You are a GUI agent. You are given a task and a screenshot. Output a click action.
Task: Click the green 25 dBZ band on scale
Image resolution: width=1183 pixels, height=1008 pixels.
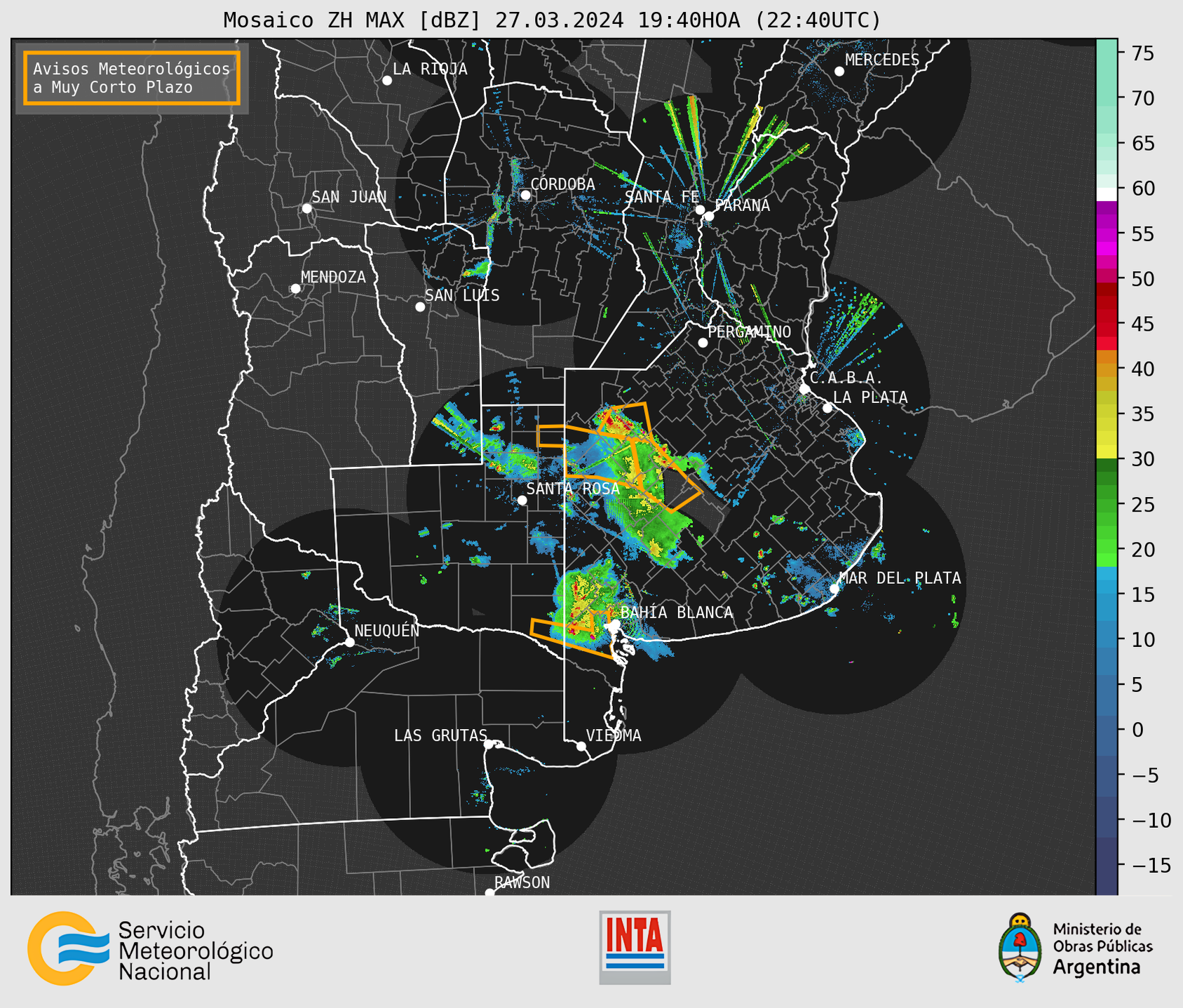(x=1107, y=506)
